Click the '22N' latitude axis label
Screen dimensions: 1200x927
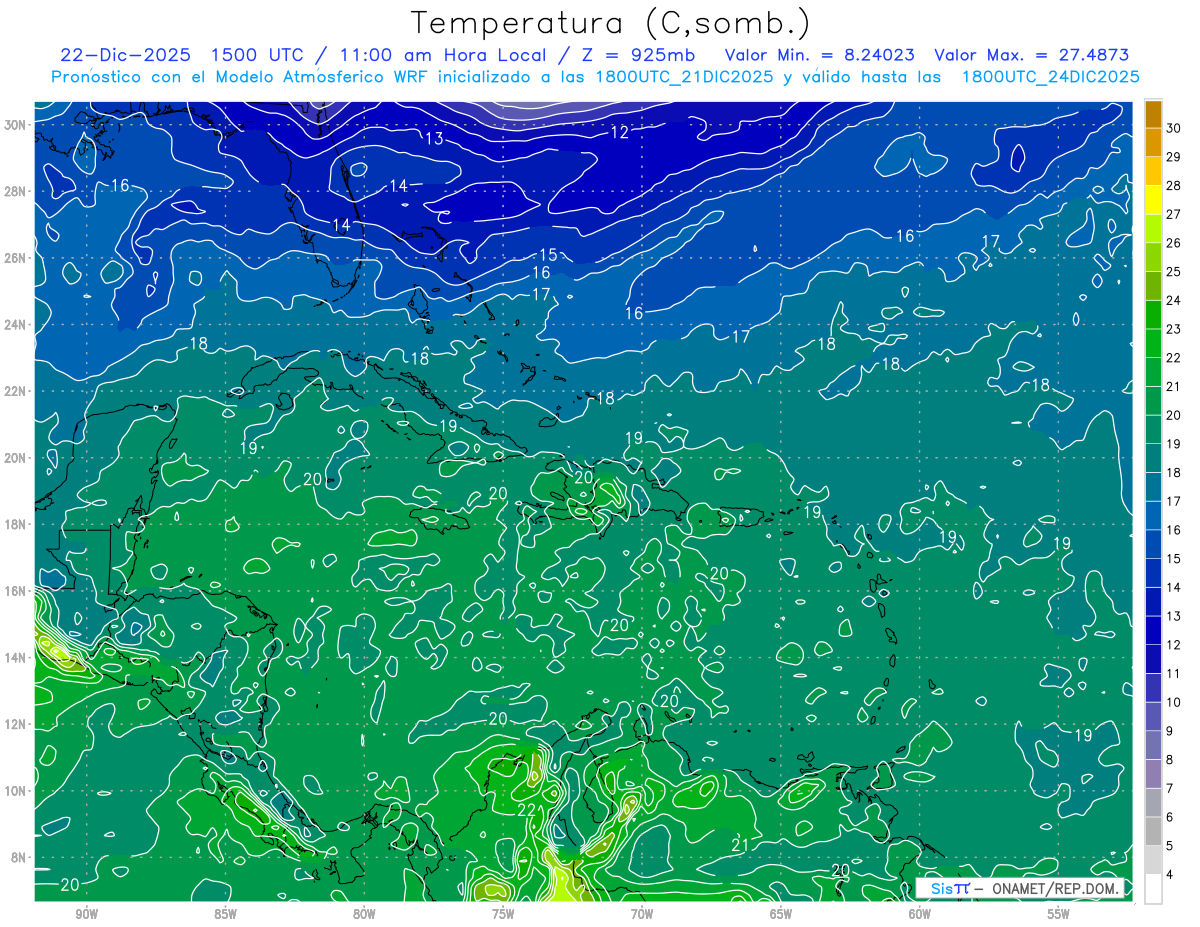(x=15, y=390)
